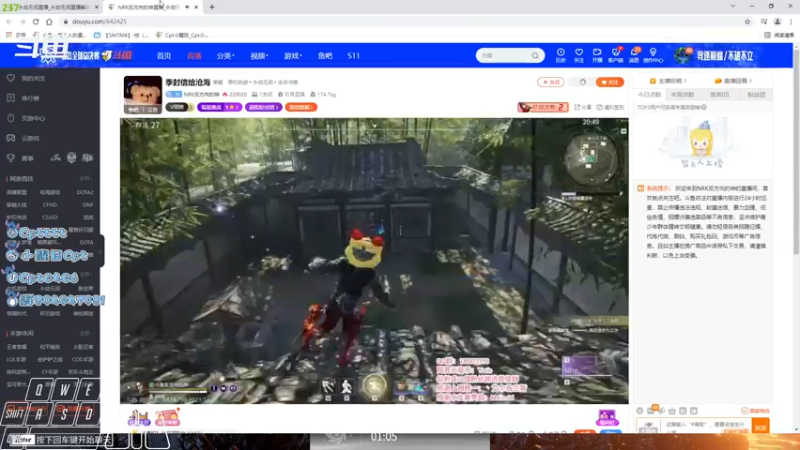Switch to the 粉丝团 tab

(756, 94)
